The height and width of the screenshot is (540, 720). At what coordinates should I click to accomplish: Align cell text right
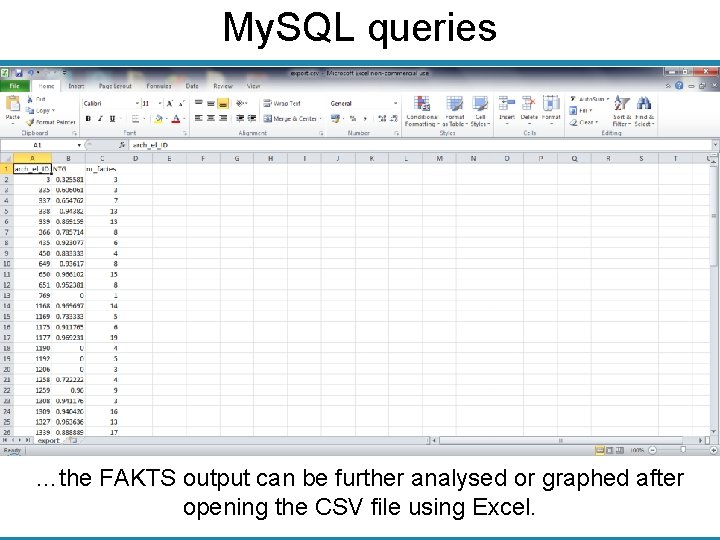click(x=223, y=118)
